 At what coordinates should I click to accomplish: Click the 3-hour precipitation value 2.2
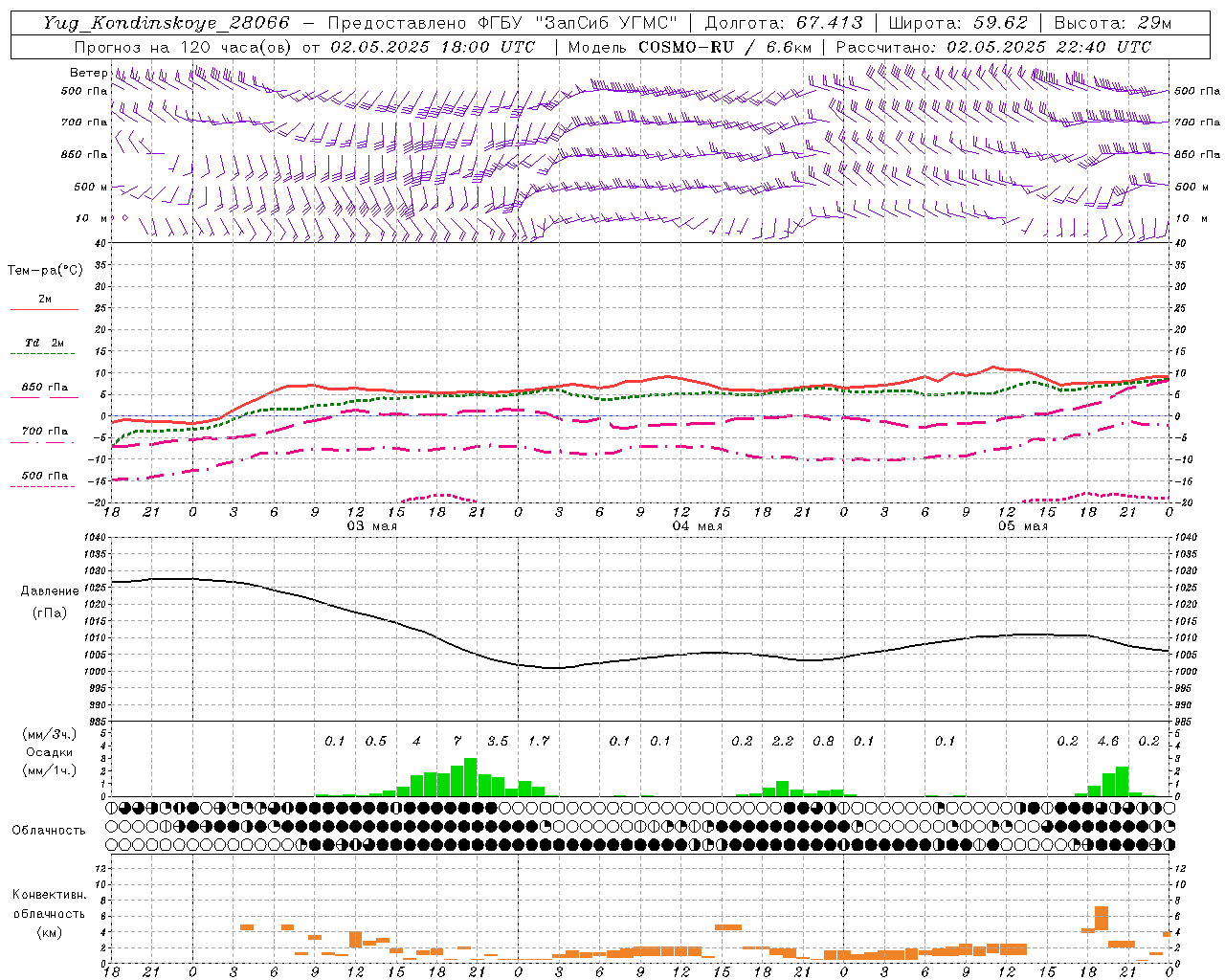coord(783,742)
